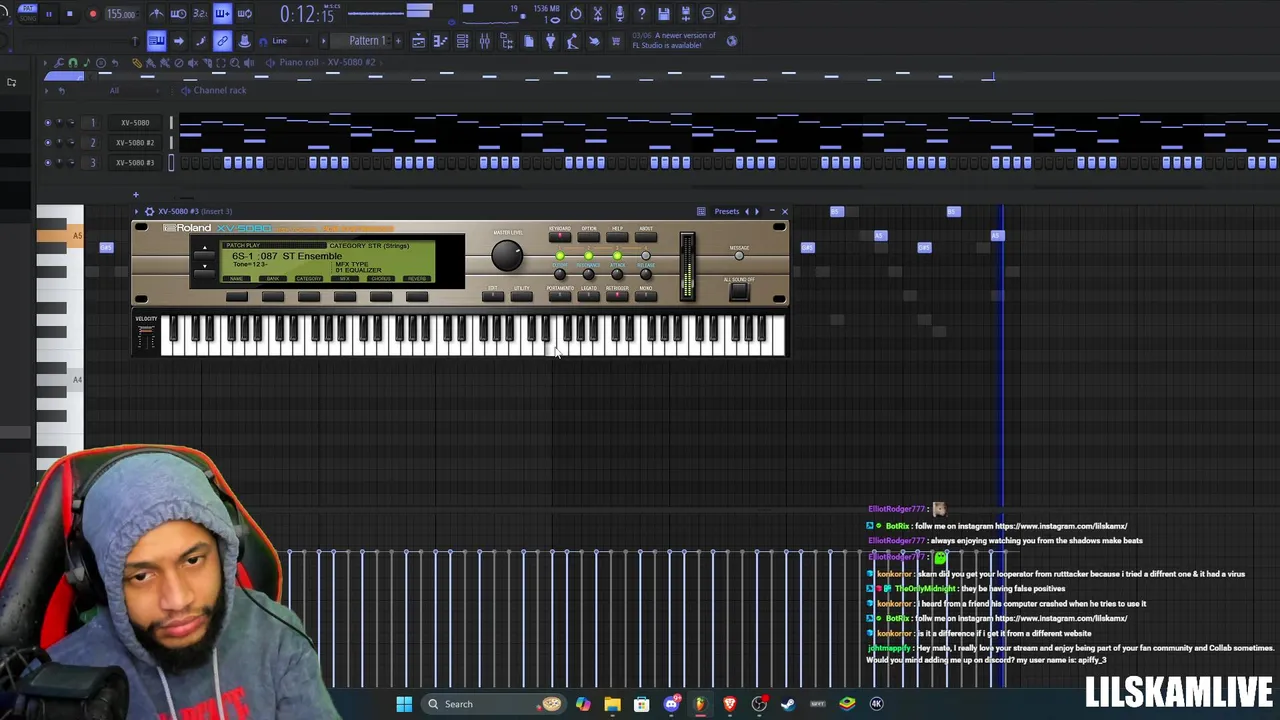
Task: Open the Piano roll view icon
Action: point(441,41)
